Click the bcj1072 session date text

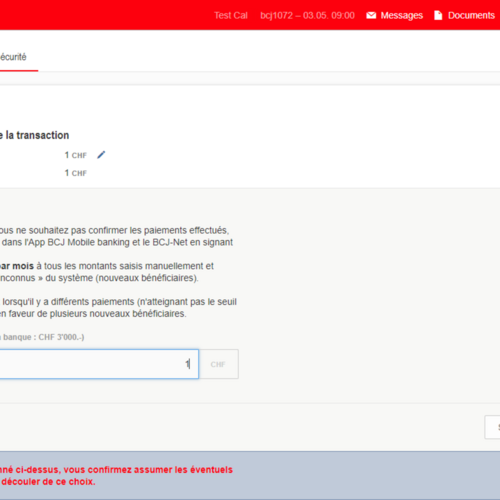[x=307, y=15]
